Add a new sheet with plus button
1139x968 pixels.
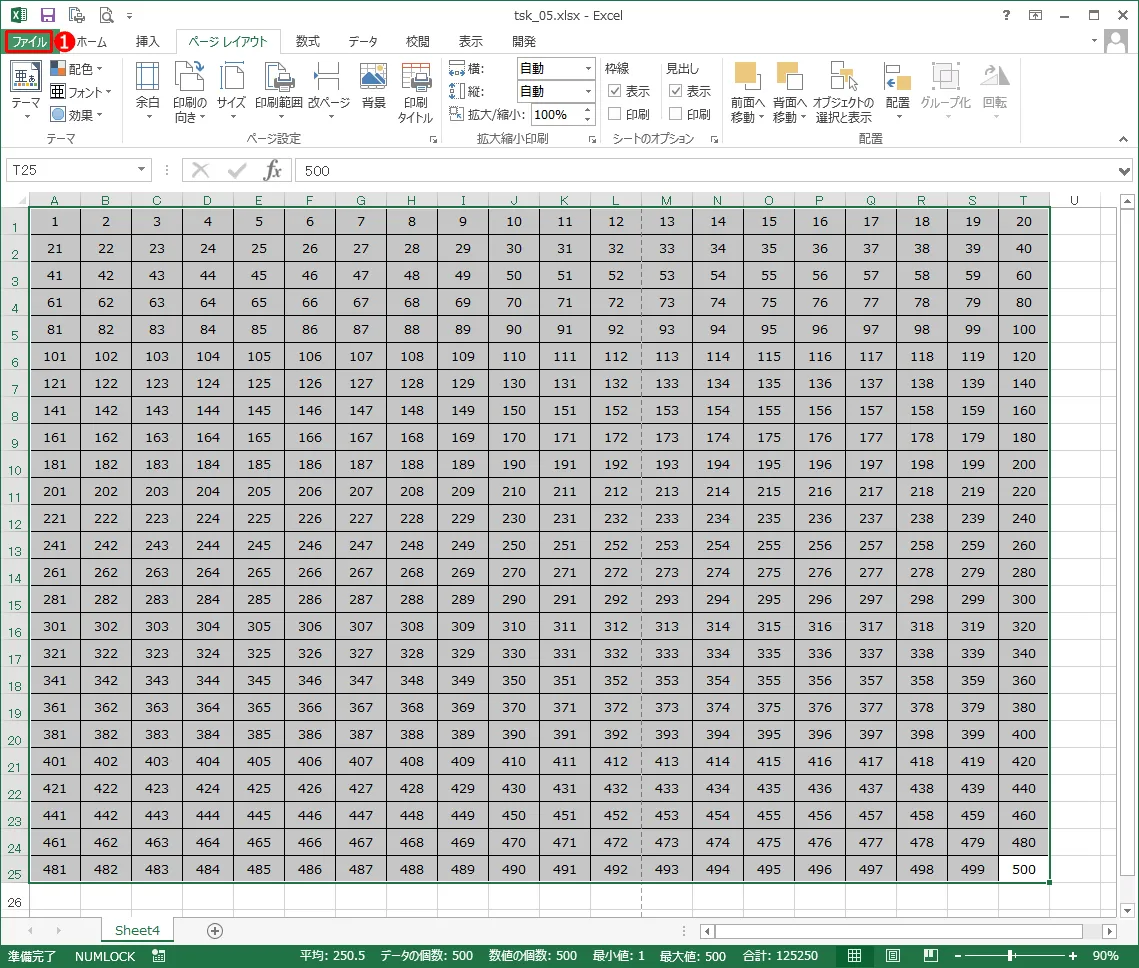(x=214, y=931)
